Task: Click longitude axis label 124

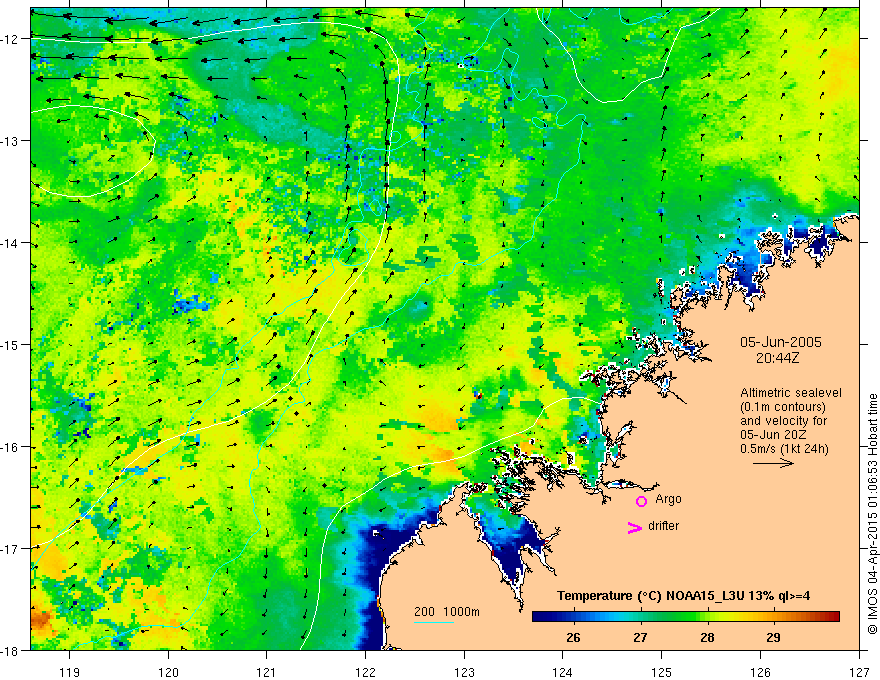Action: pos(563,672)
